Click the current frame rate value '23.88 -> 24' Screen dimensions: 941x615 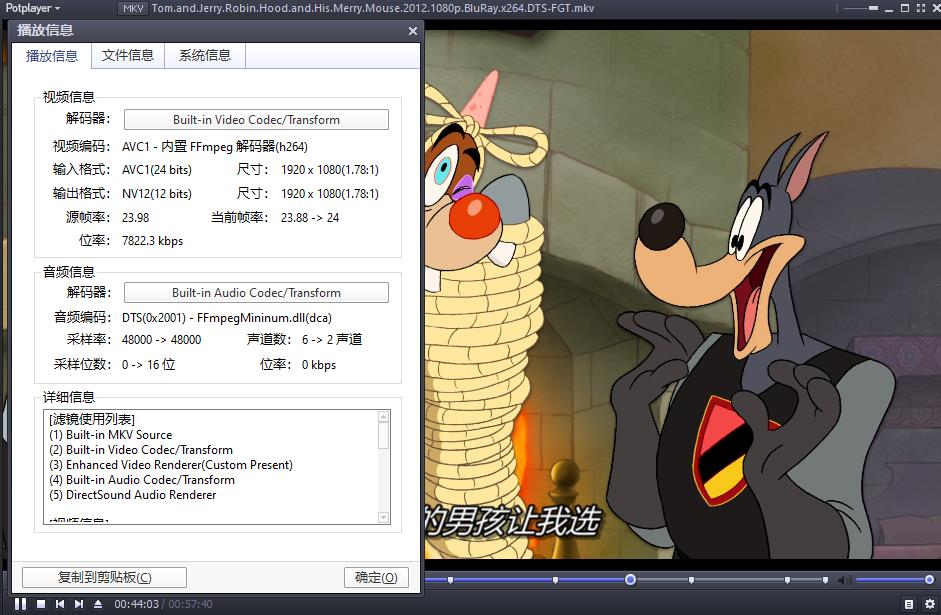click(310, 218)
